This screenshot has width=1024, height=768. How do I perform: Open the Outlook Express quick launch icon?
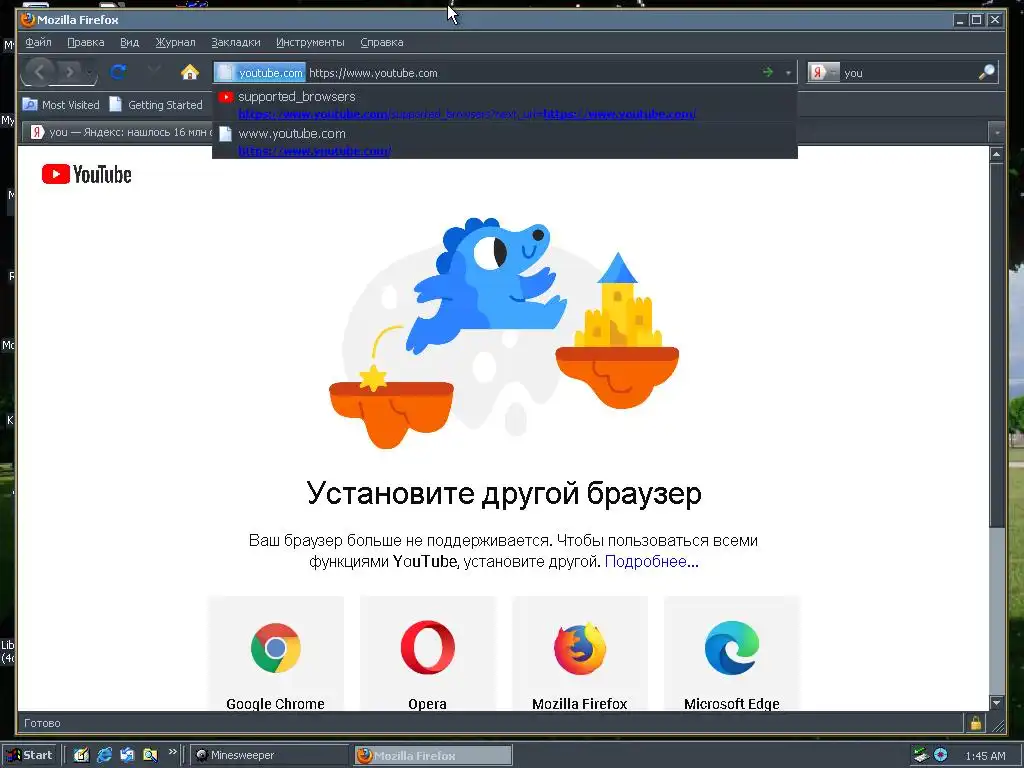tap(127, 755)
